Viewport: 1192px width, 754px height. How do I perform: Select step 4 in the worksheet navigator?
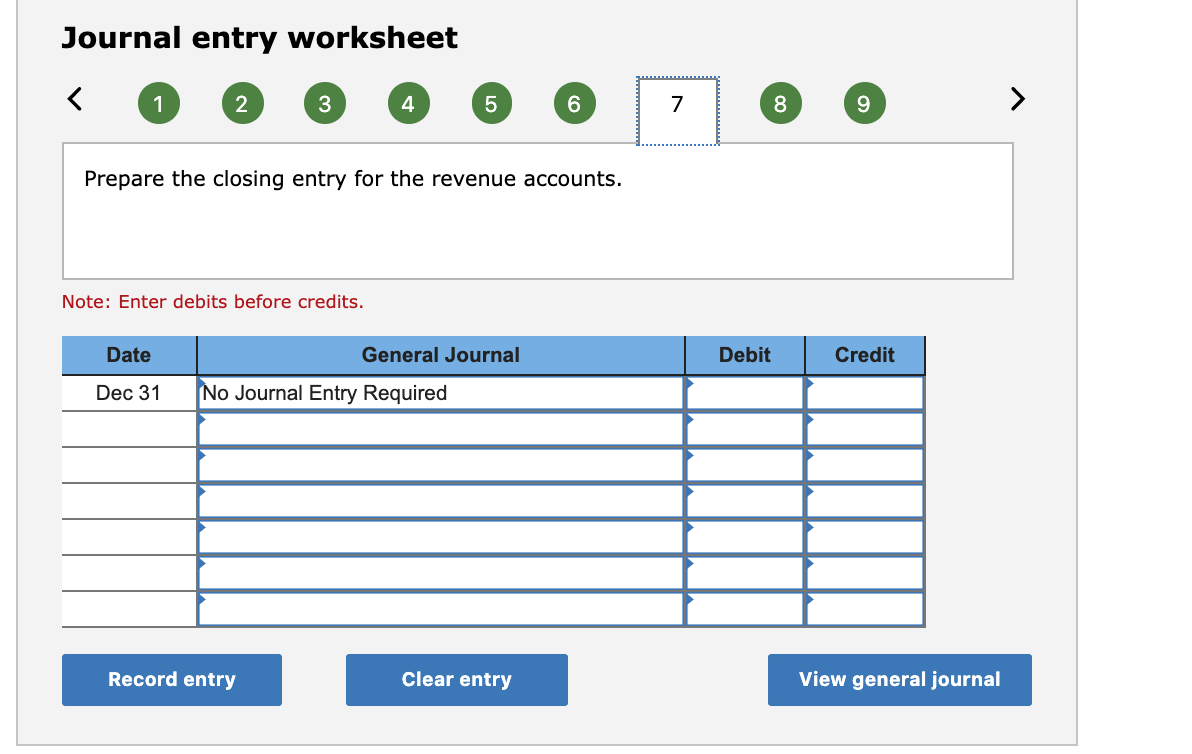(x=408, y=103)
